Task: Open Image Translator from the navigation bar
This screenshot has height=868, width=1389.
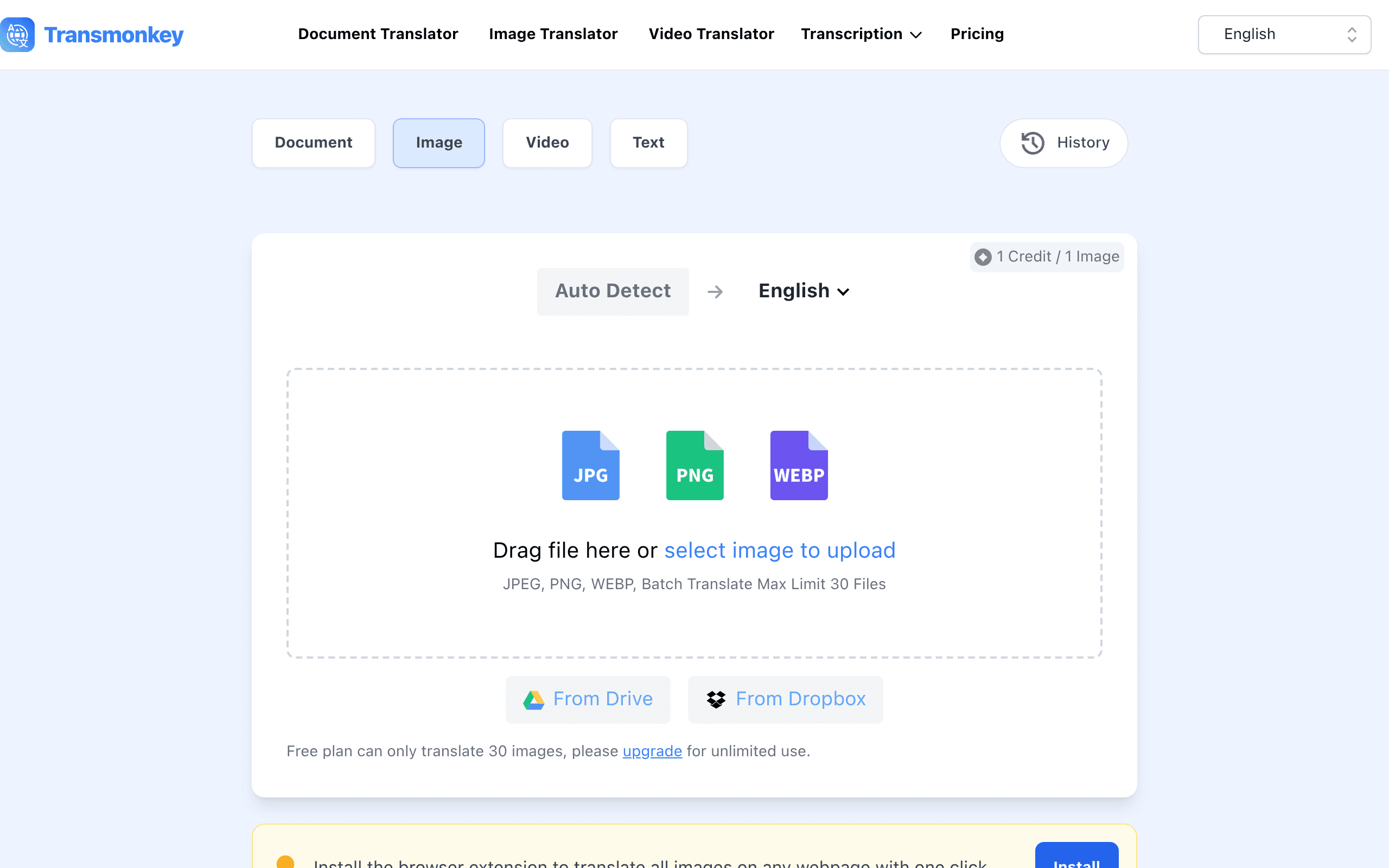Action: (x=553, y=34)
